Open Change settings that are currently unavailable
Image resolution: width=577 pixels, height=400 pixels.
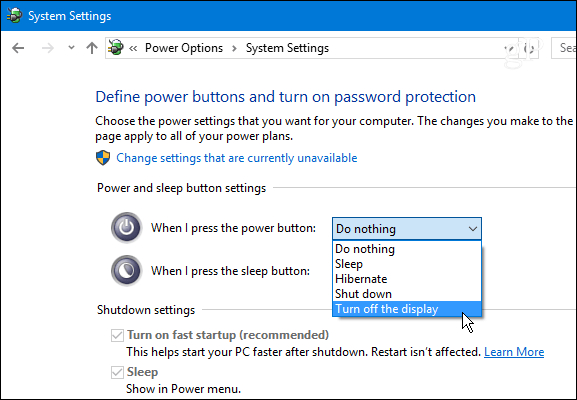[237, 158]
